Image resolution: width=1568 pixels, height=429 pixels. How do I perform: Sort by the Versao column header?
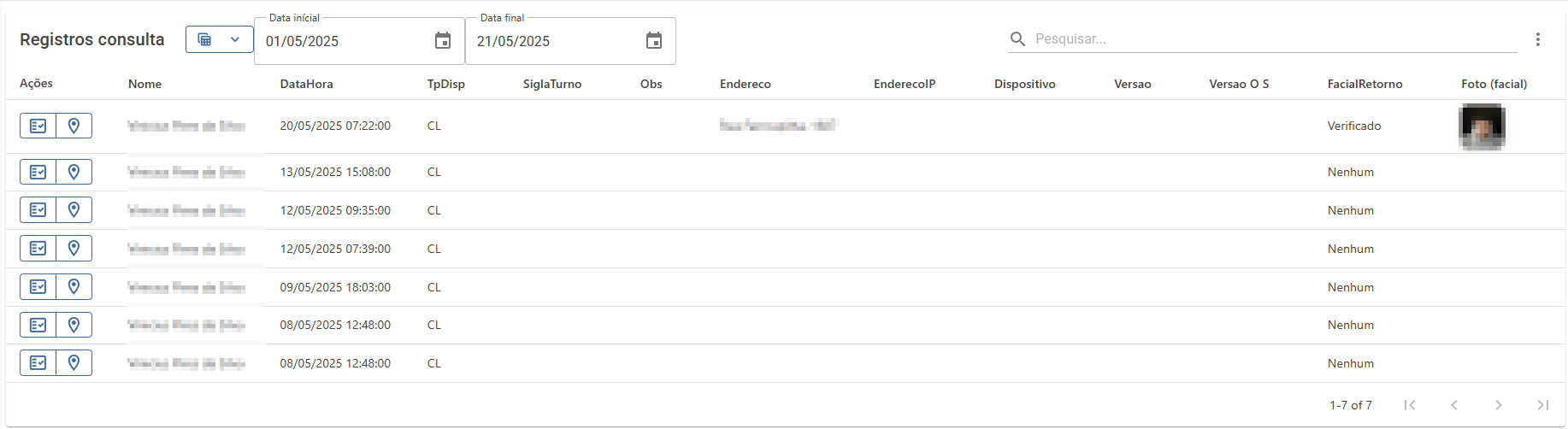click(x=1132, y=84)
